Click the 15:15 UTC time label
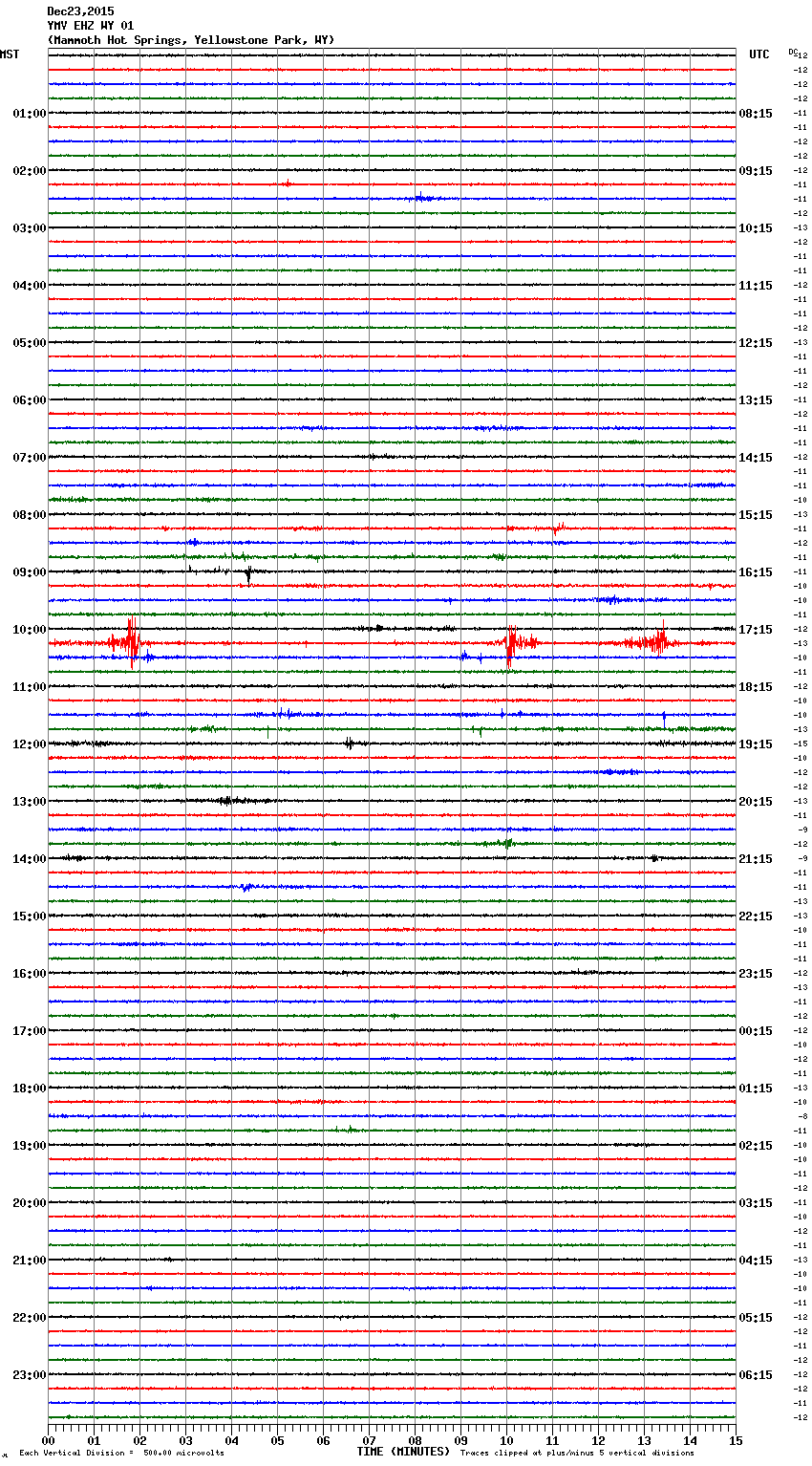 tap(756, 515)
